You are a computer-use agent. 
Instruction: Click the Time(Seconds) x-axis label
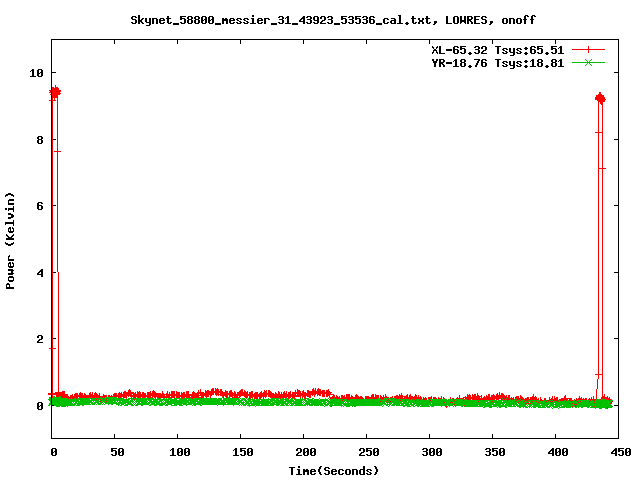[334, 471]
